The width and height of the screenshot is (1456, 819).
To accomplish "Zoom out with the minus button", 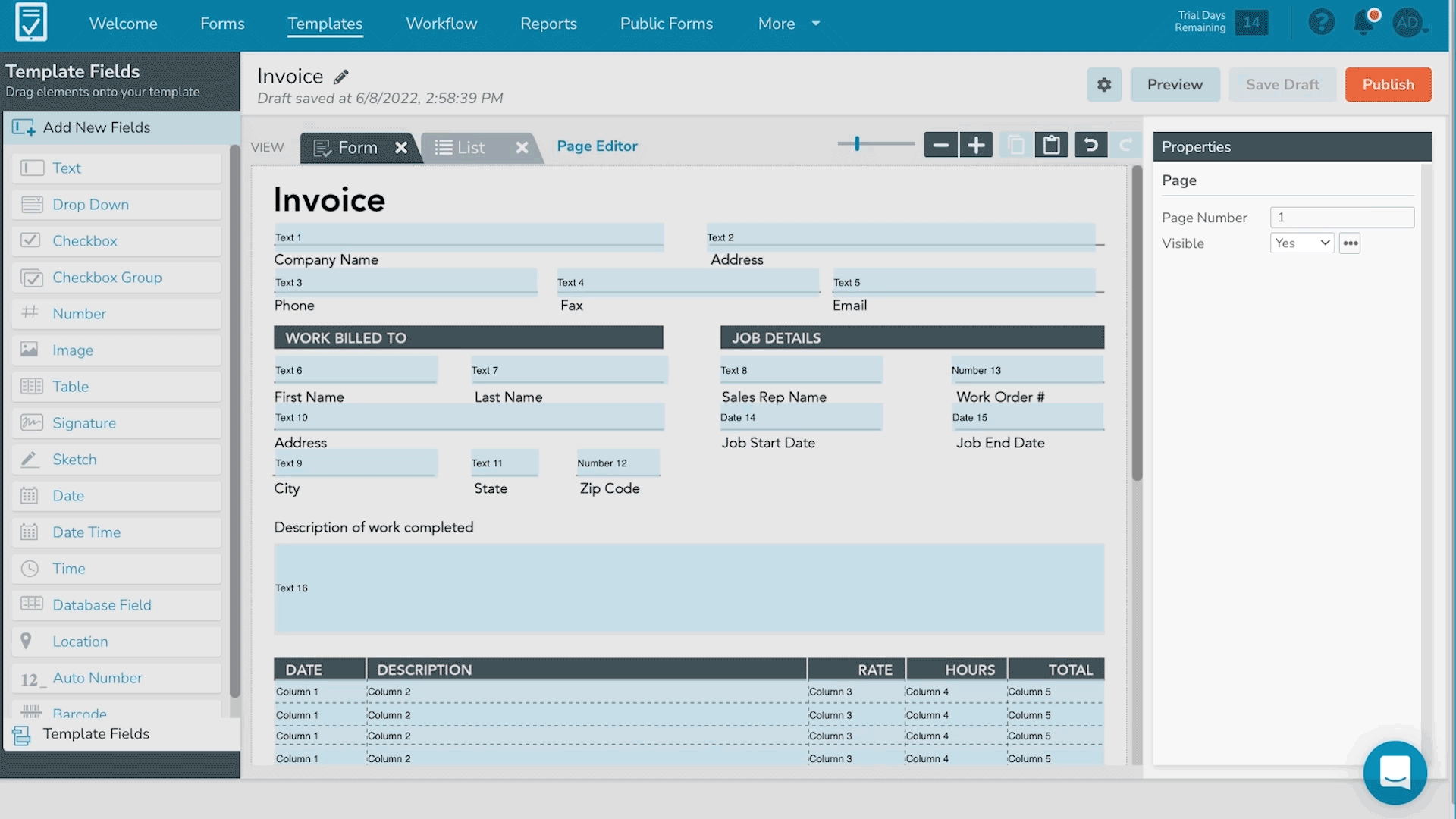I will point(941,145).
